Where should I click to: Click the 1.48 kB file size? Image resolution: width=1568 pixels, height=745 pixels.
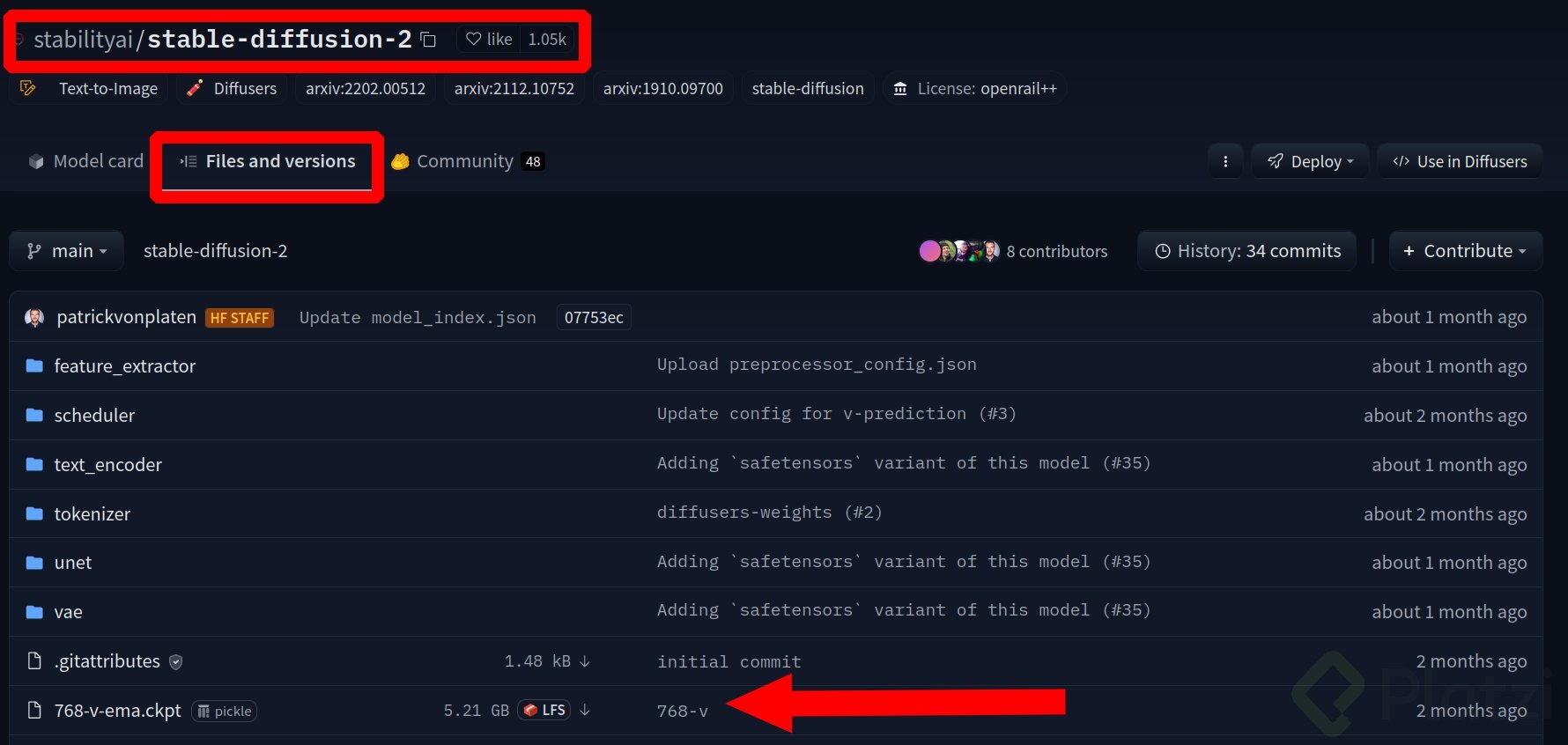click(x=537, y=661)
